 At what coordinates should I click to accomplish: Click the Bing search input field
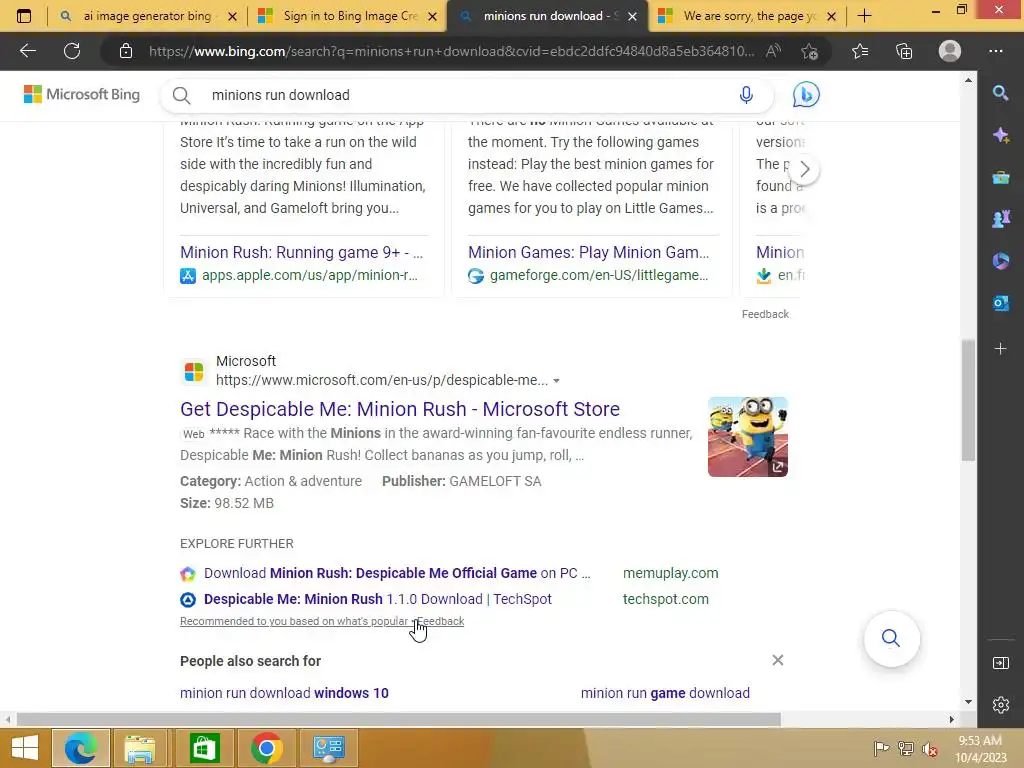pyautogui.click(x=467, y=95)
